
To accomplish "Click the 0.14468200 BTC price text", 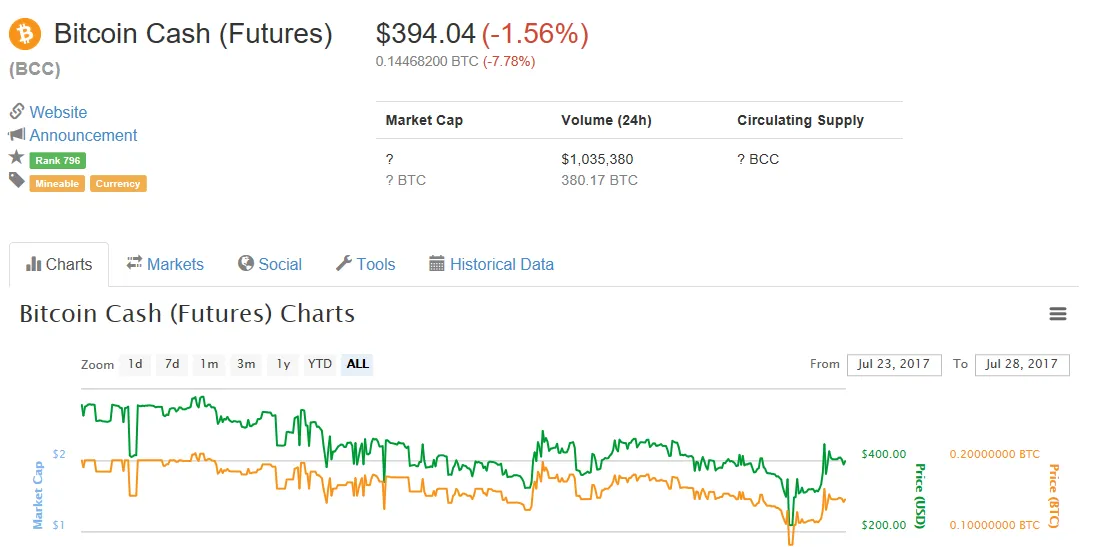I will pos(427,61).
